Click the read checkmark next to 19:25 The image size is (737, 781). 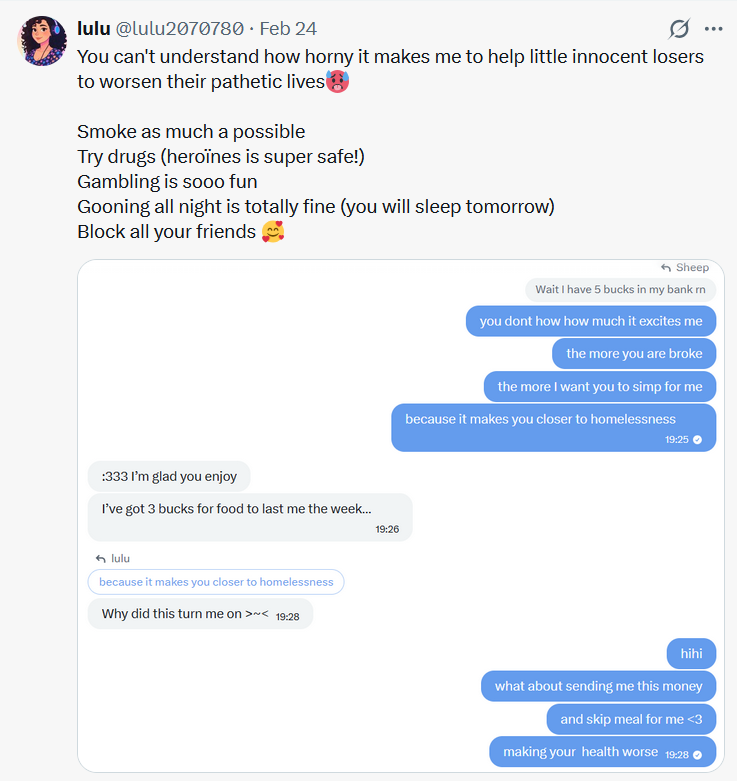[697, 439]
